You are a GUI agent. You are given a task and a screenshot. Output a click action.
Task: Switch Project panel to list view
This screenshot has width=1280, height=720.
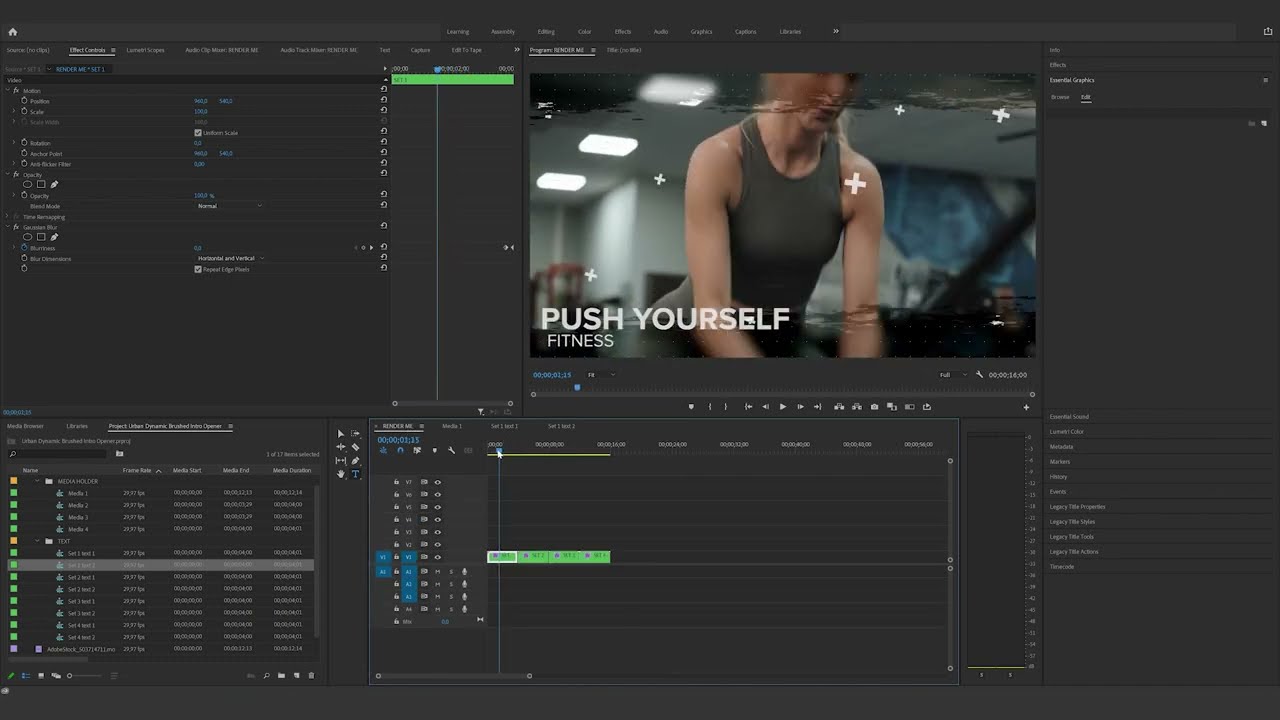coord(26,676)
